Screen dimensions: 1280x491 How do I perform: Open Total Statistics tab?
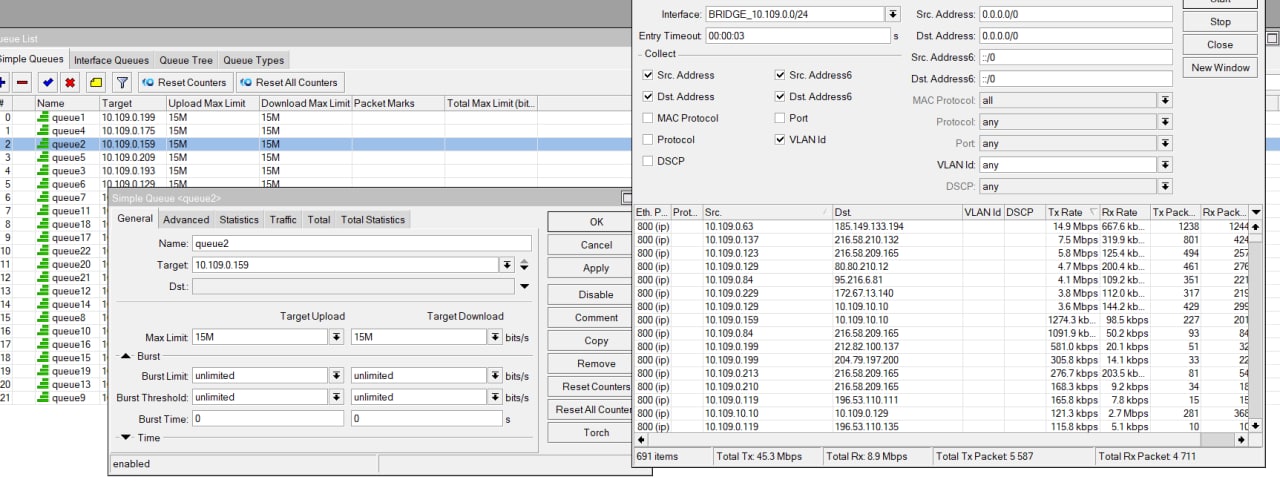pyautogui.click(x=373, y=220)
